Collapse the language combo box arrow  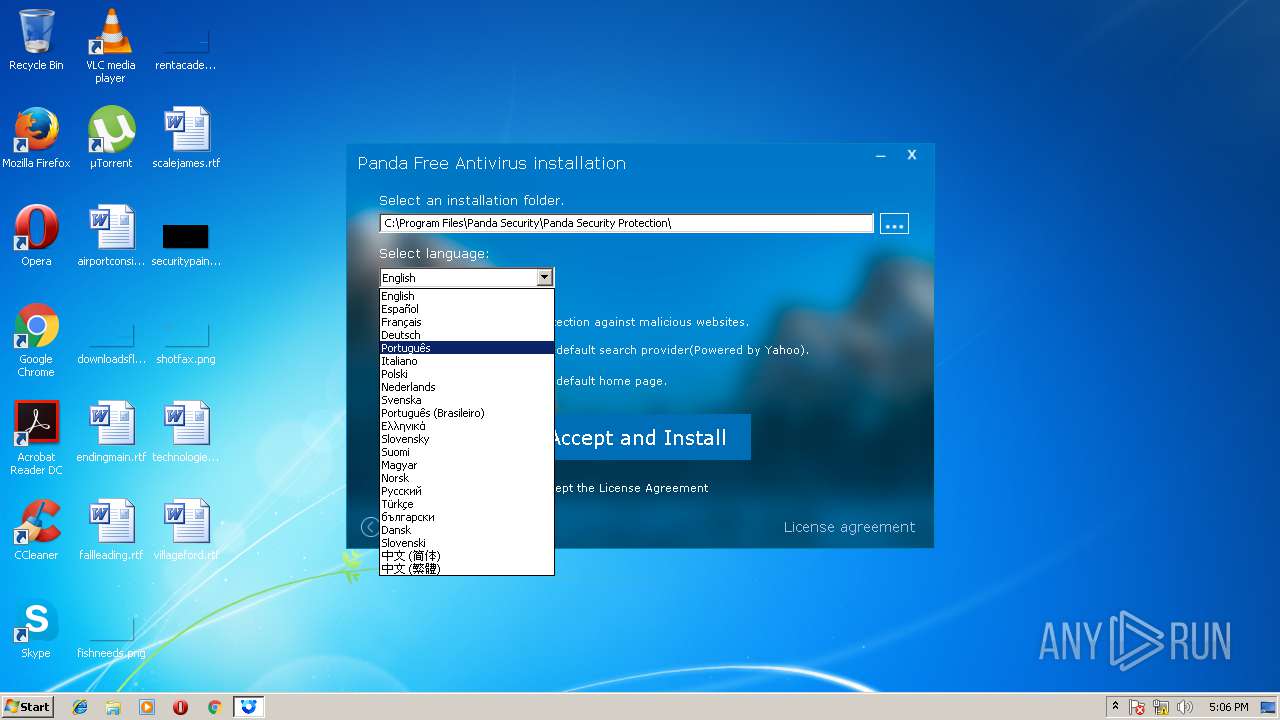click(x=544, y=278)
